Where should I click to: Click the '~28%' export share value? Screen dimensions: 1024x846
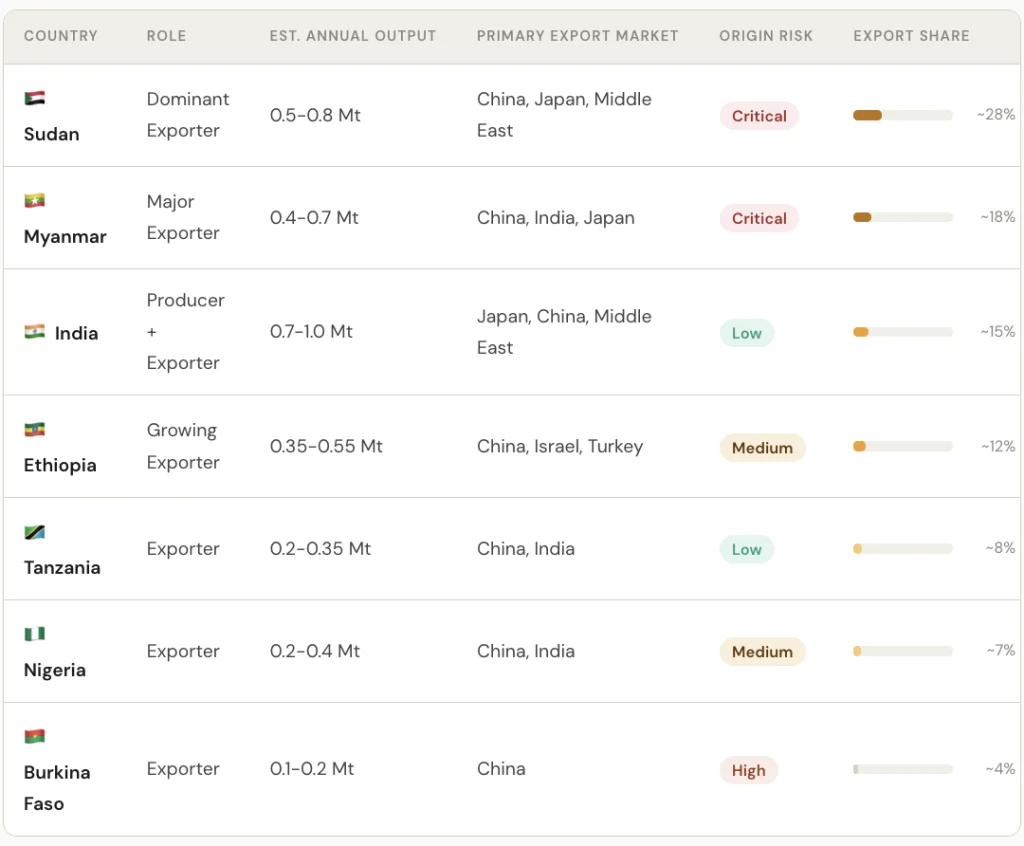coord(996,115)
